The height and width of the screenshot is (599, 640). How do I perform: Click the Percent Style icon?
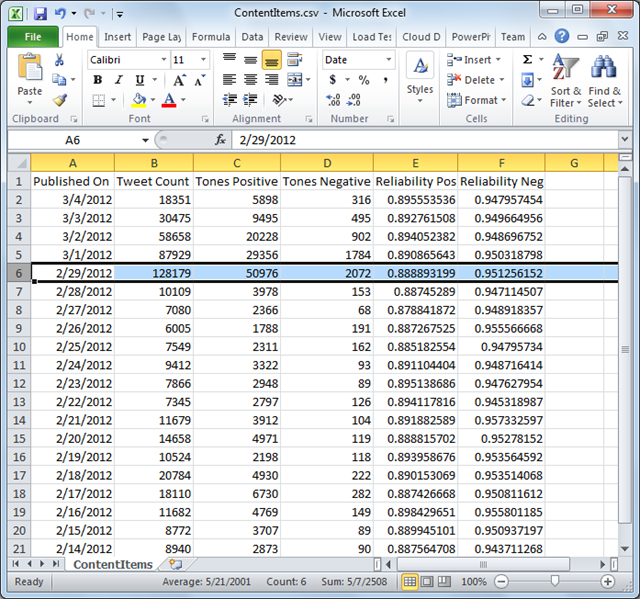coord(362,80)
